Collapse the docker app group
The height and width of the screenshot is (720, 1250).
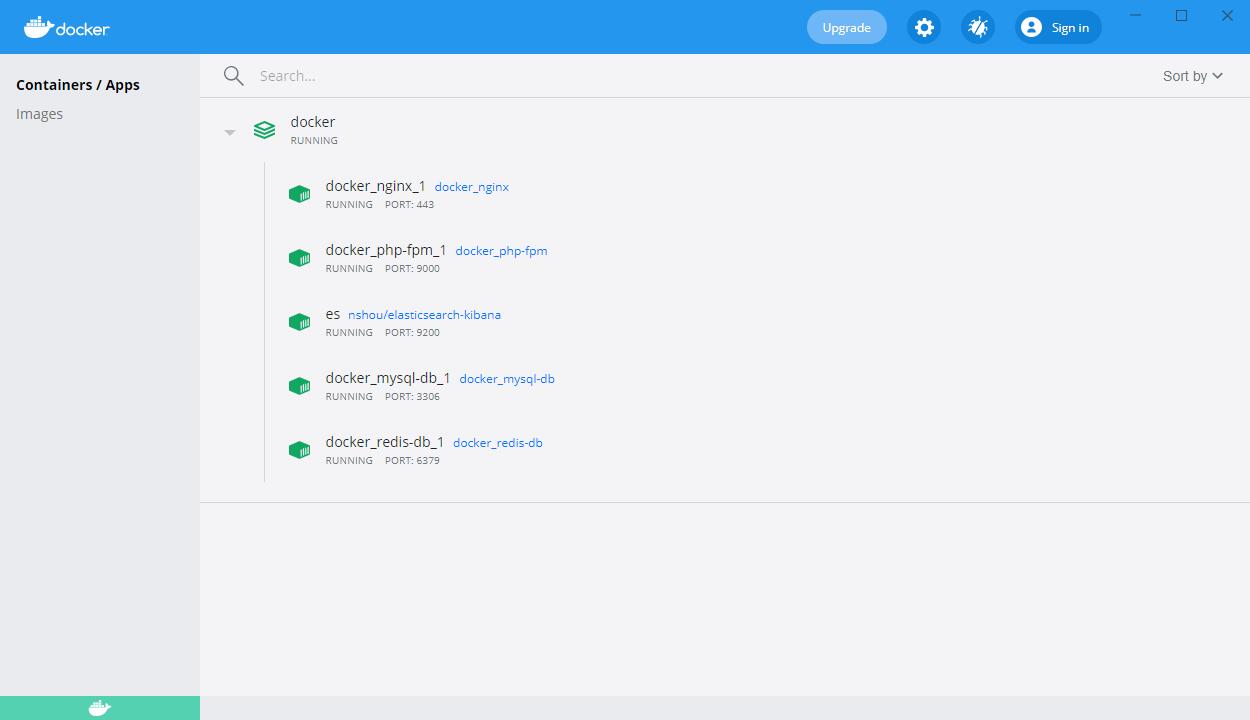pos(230,132)
